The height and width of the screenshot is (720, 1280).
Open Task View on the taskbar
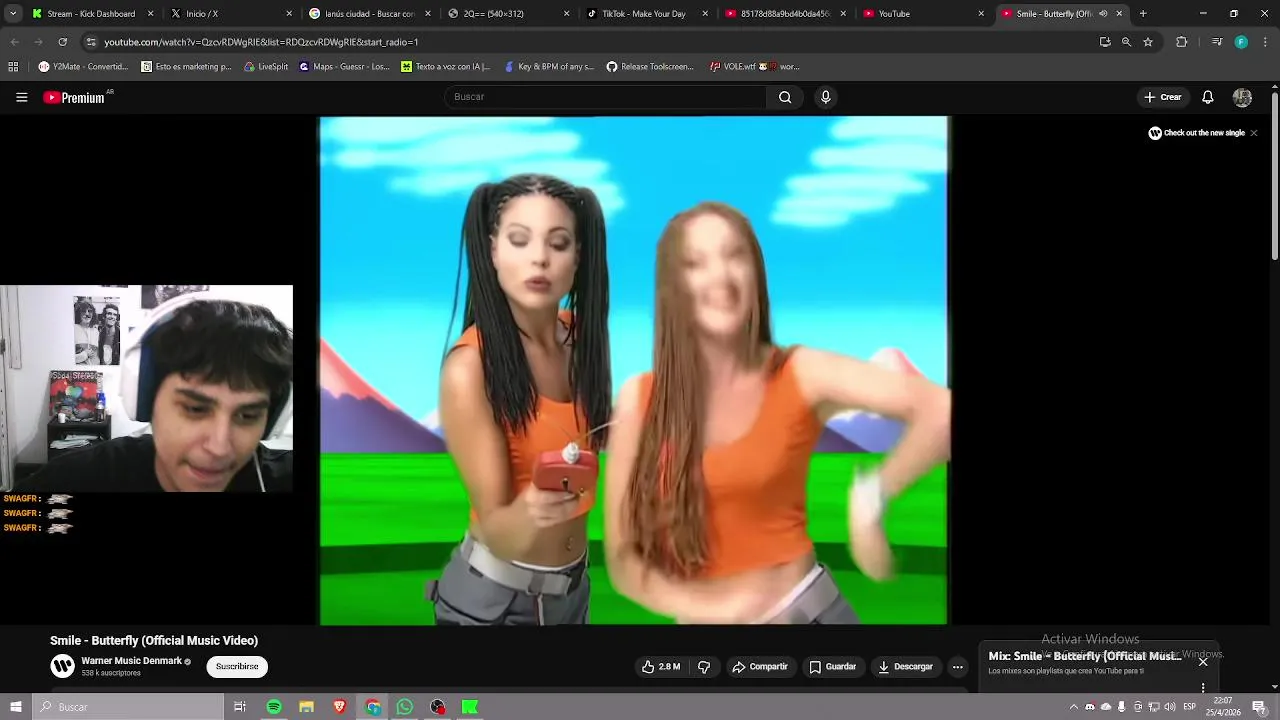click(x=240, y=707)
